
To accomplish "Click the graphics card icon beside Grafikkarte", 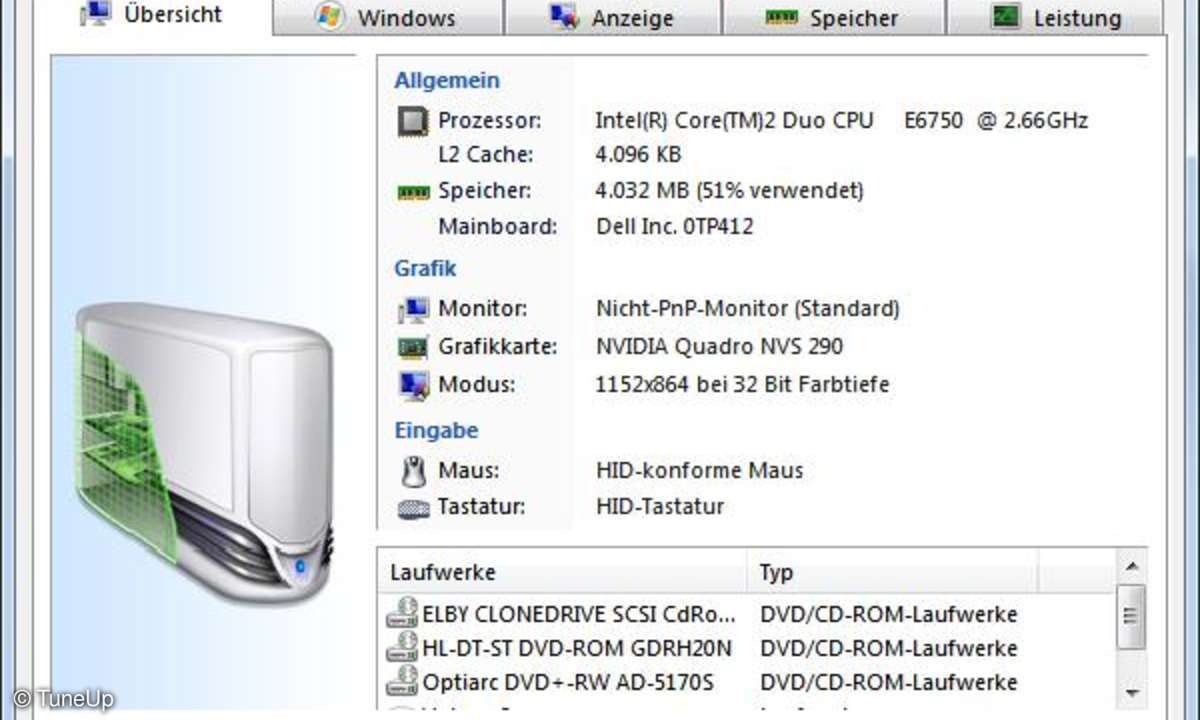I will (x=413, y=347).
